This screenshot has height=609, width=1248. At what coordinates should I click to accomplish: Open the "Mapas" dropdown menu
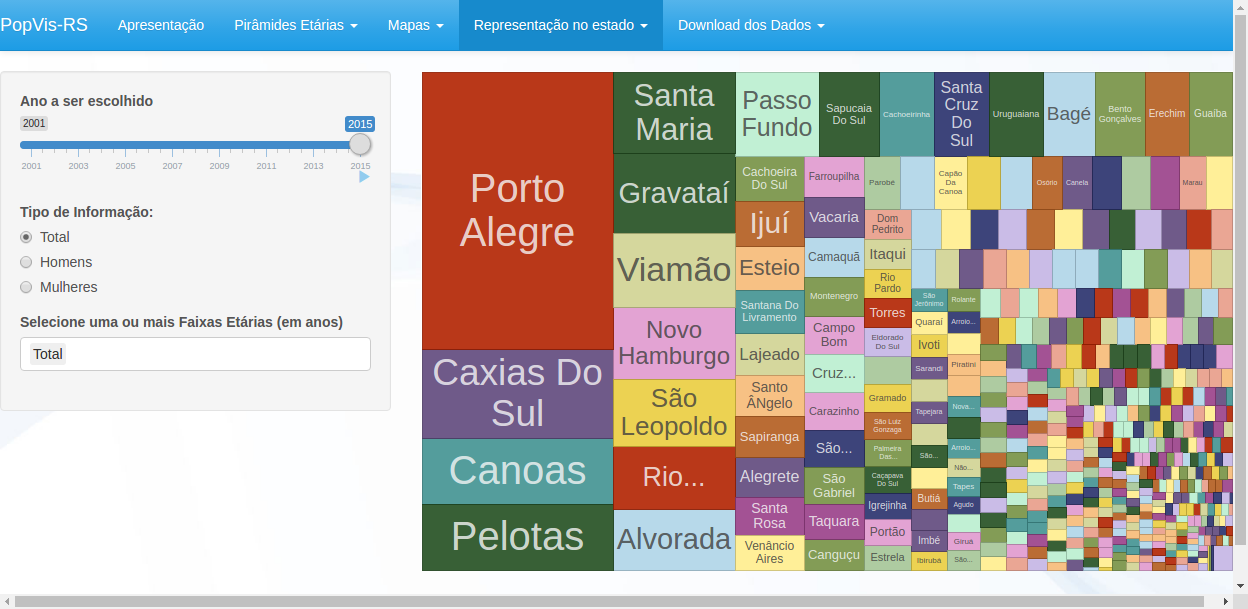tap(415, 25)
